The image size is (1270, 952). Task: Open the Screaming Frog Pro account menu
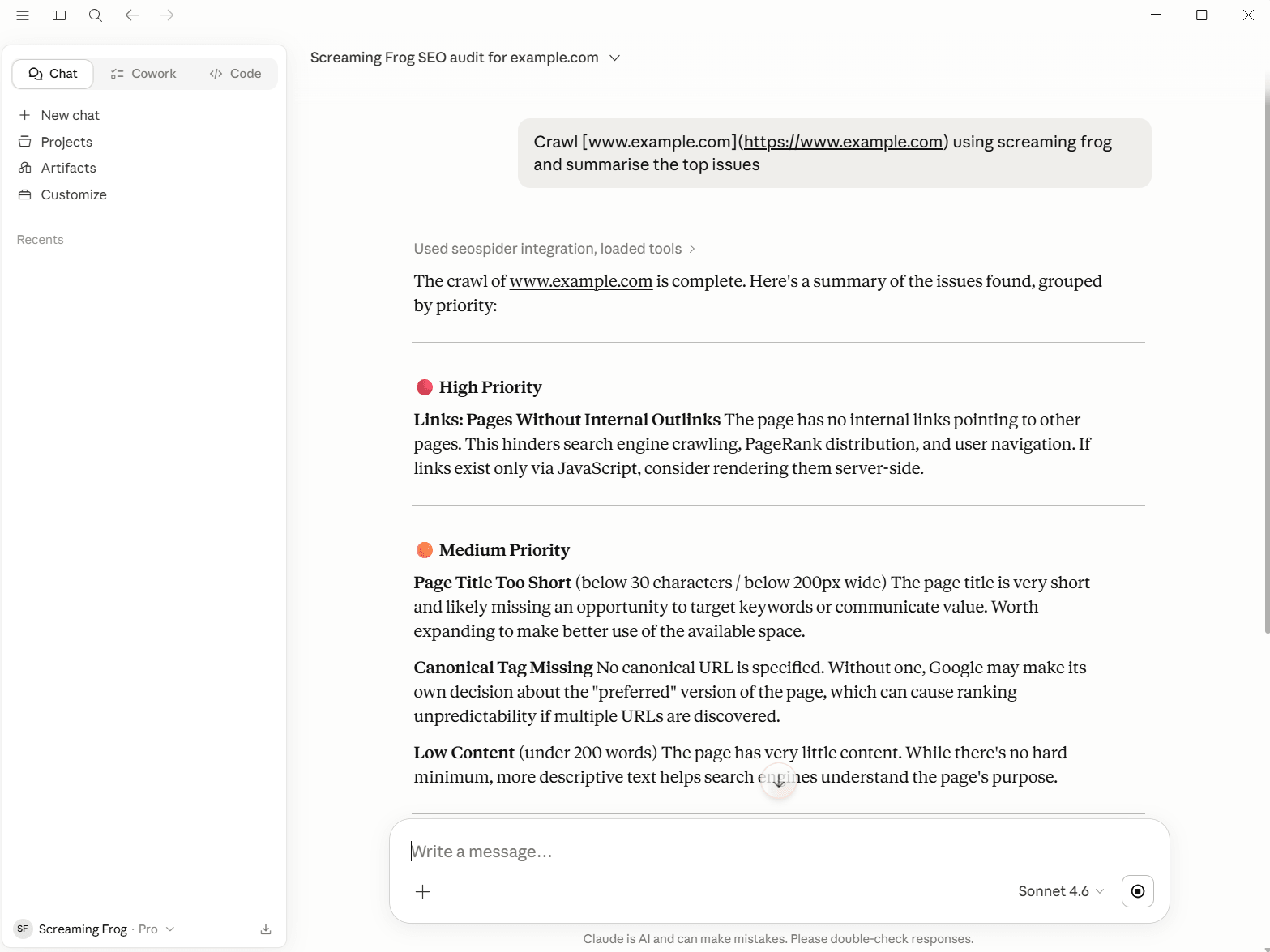pos(95,929)
